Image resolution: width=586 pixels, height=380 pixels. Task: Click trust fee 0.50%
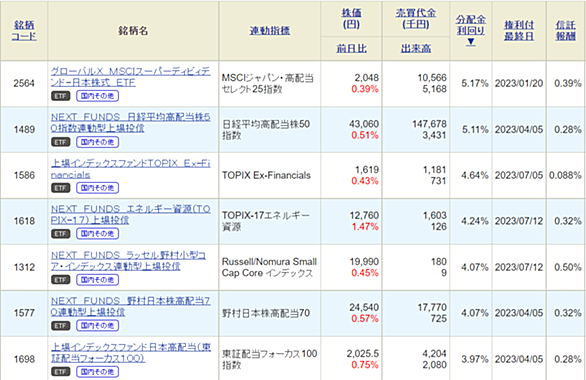tap(567, 267)
